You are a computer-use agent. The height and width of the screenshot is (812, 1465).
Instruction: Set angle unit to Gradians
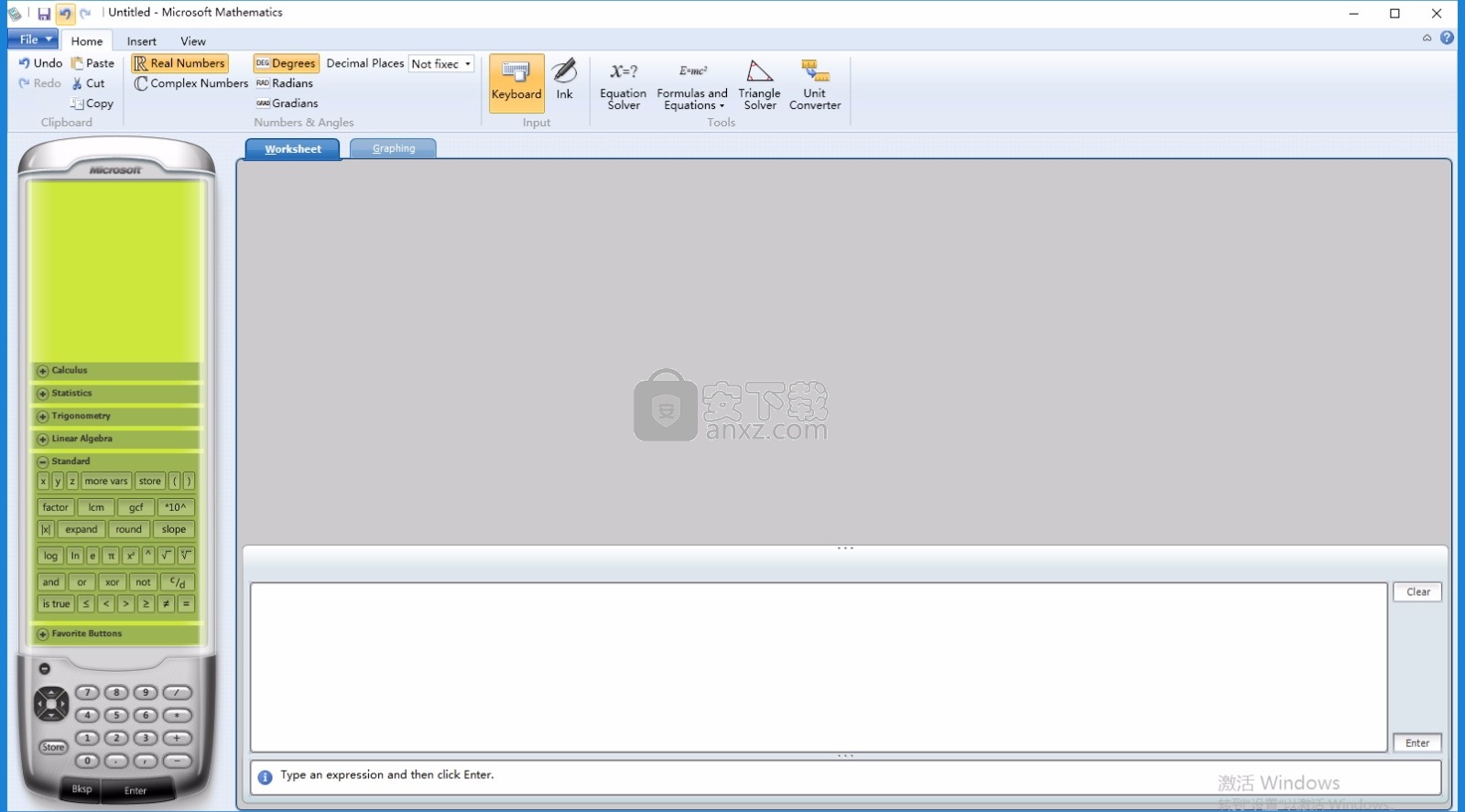click(x=288, y=103)
